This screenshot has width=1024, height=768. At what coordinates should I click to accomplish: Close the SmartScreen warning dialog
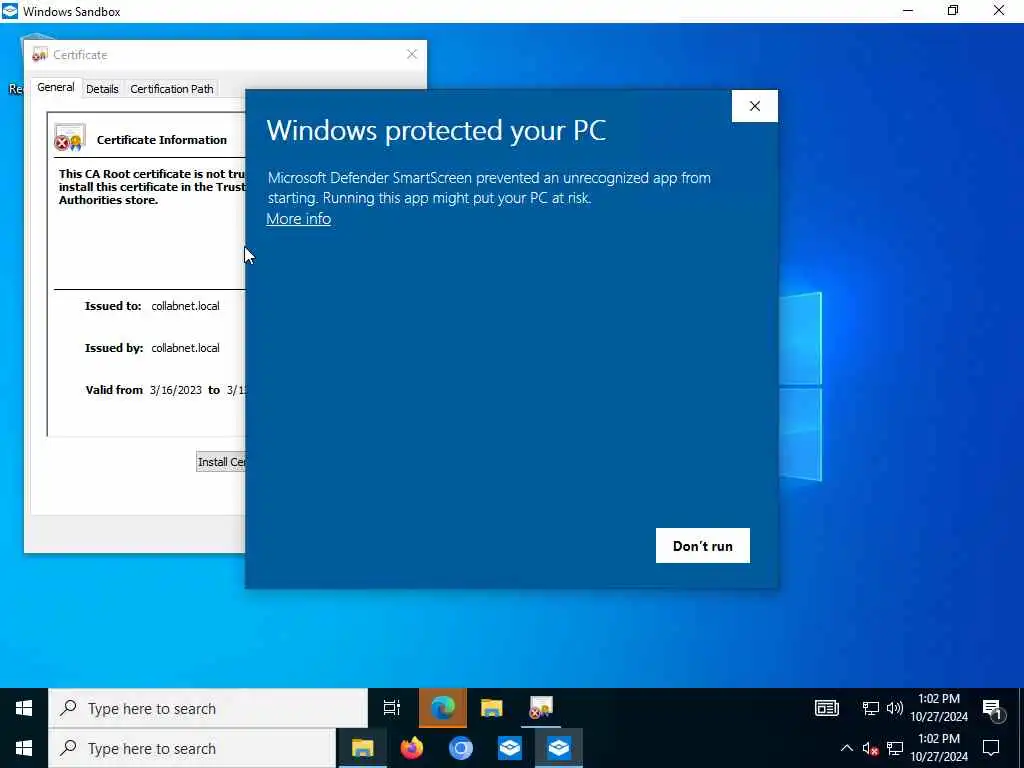click(x=754, y=106)
